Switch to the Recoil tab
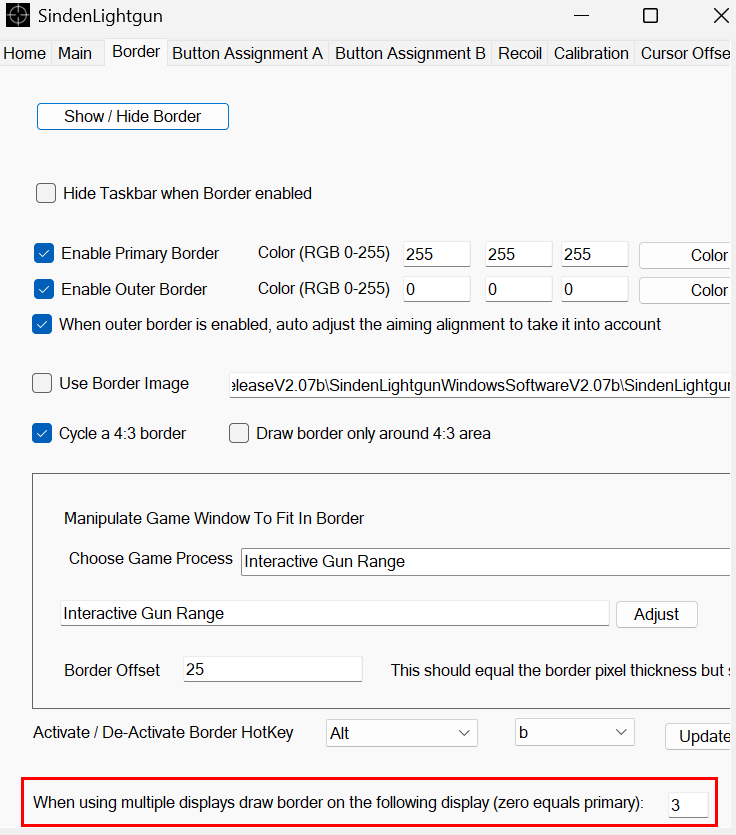736x835 pixels. pos(520,53)
